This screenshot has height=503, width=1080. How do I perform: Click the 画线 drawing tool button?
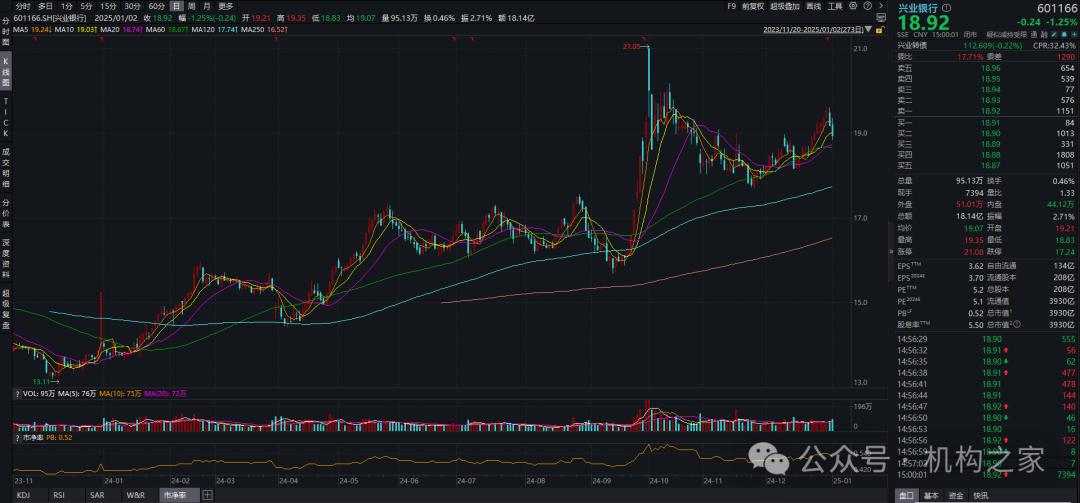tap(813, 6)
